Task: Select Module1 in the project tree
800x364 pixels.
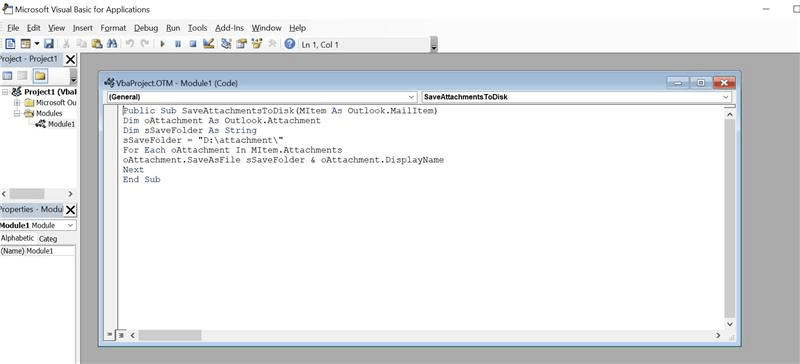Action: 61,124
